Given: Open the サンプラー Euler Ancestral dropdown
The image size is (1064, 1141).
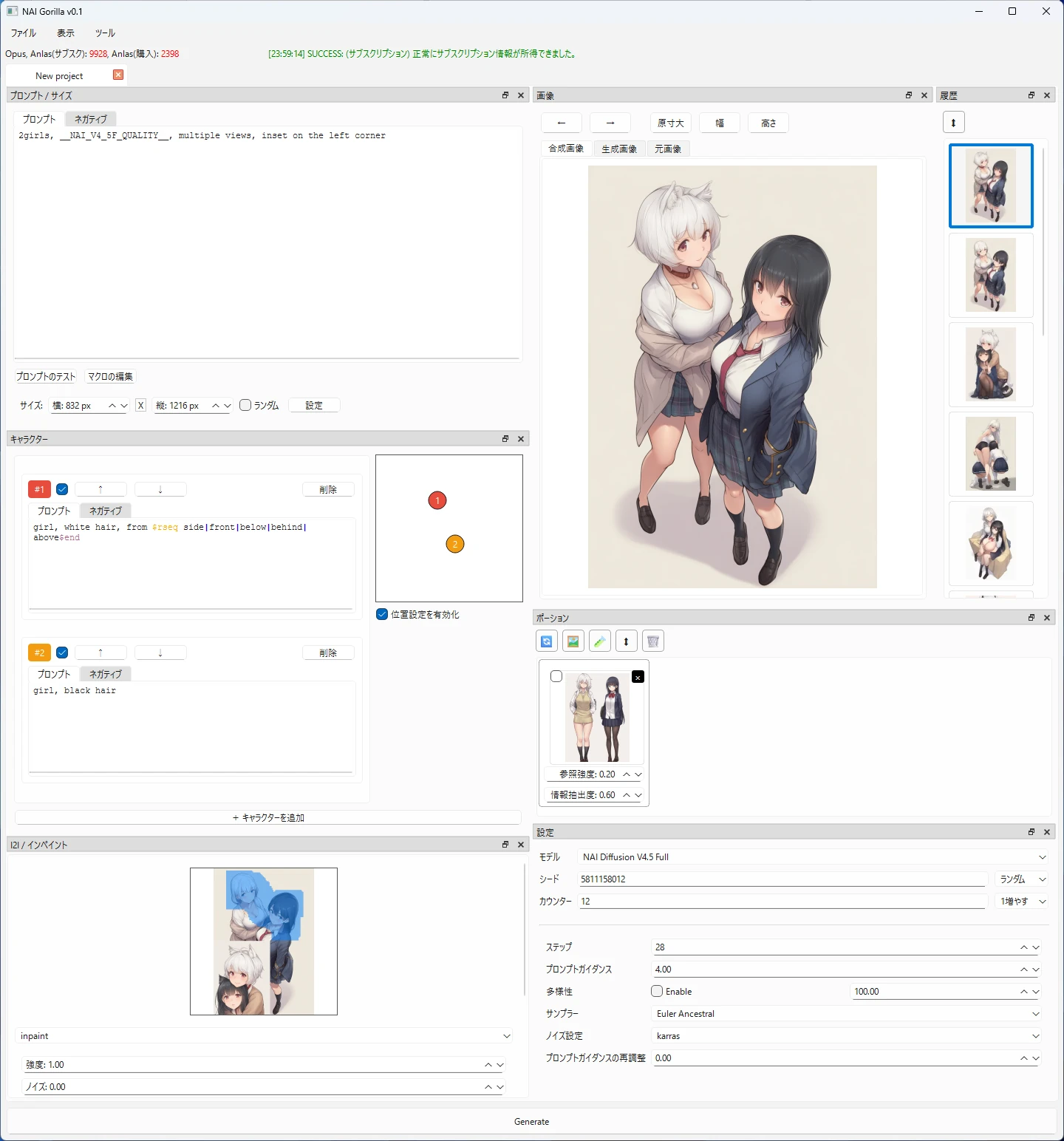Looking at the screenshot, I should pyautogui.click(x=848, y=1014).
